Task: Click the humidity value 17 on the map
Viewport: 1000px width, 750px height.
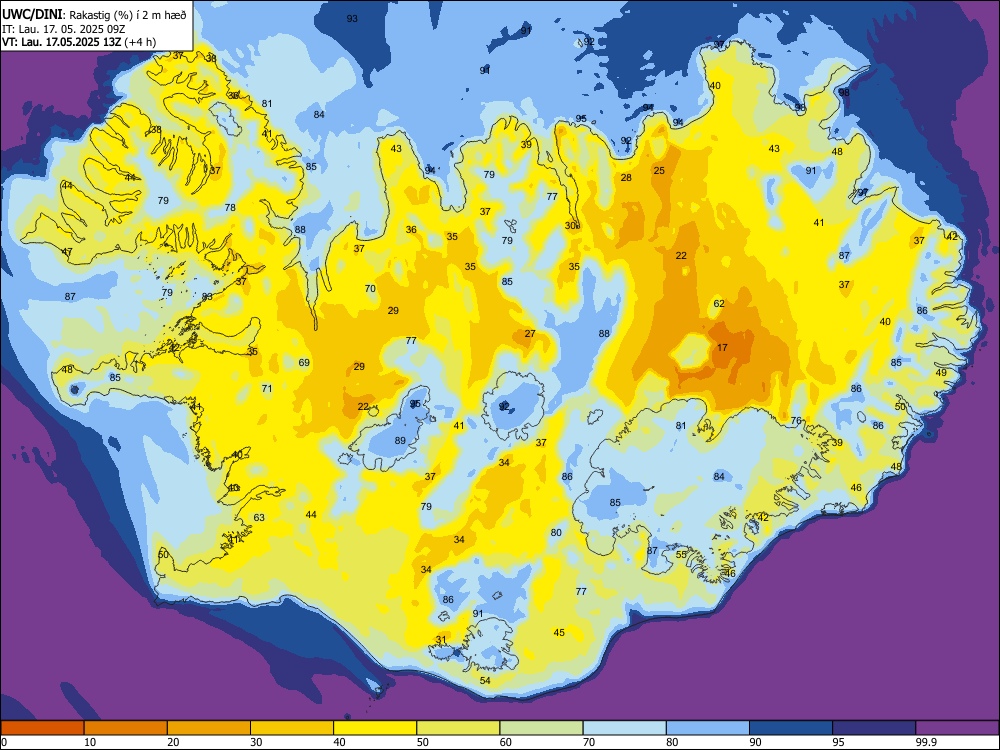Action: [x=722, y=348]
